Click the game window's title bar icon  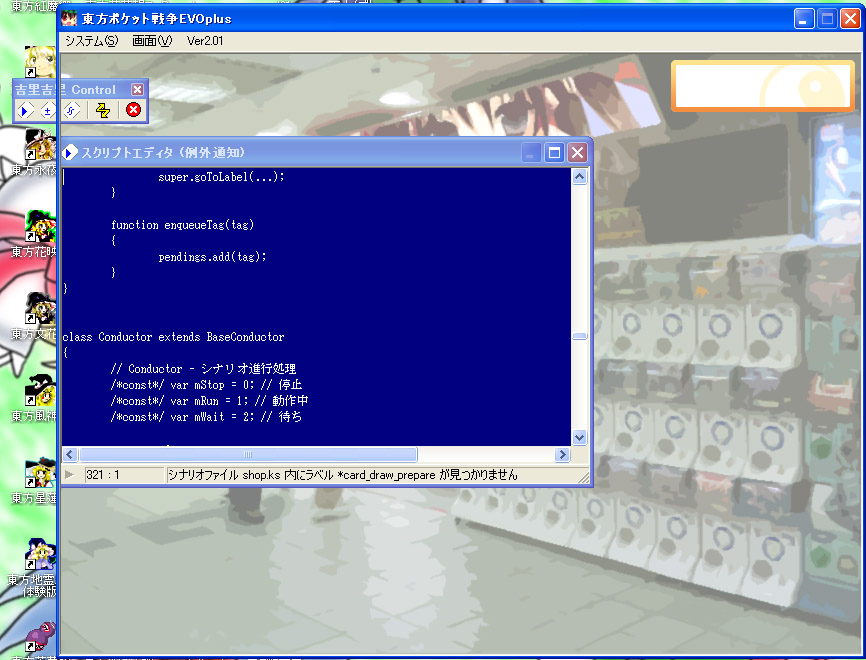pyautogui.click(x=69, y=18)
